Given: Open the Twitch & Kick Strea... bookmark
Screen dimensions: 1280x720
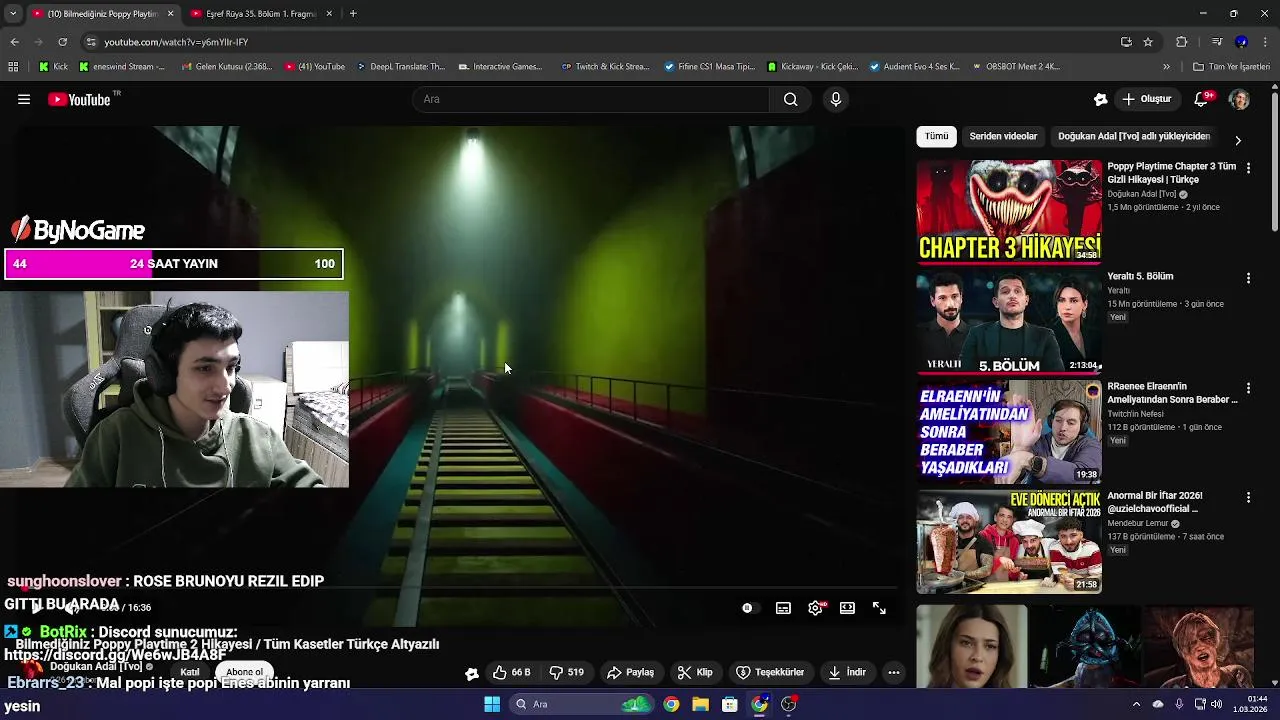Looking at the screenshot, I should click(x=605, y=67).
